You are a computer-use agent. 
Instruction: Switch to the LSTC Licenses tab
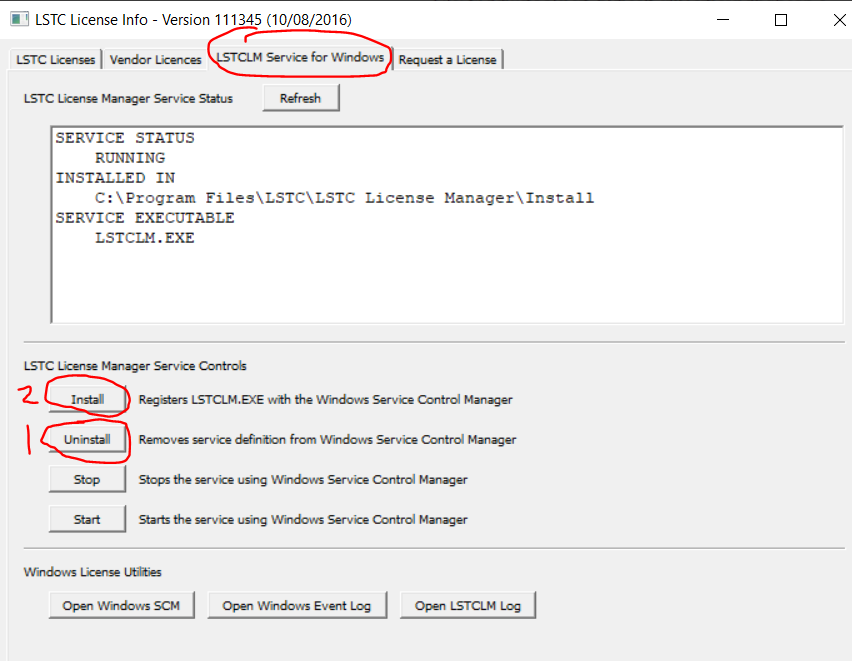55,59
